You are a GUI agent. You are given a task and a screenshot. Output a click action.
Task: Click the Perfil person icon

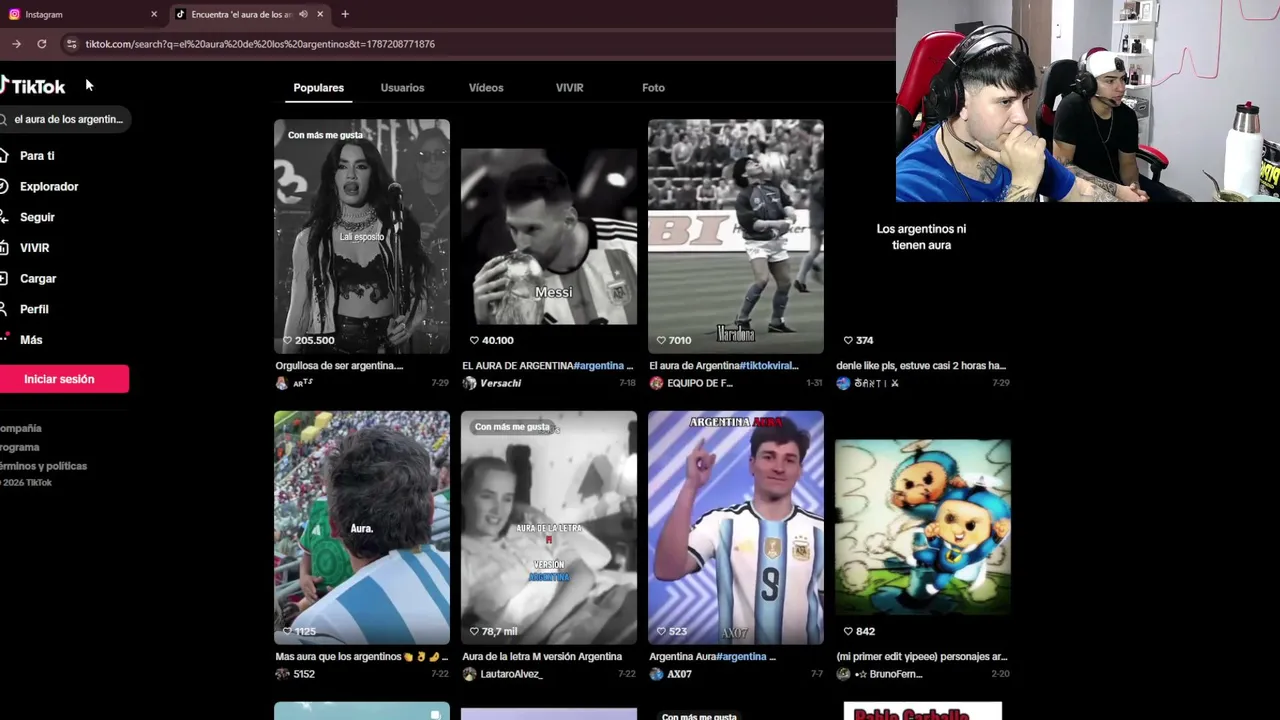point(4,309)
